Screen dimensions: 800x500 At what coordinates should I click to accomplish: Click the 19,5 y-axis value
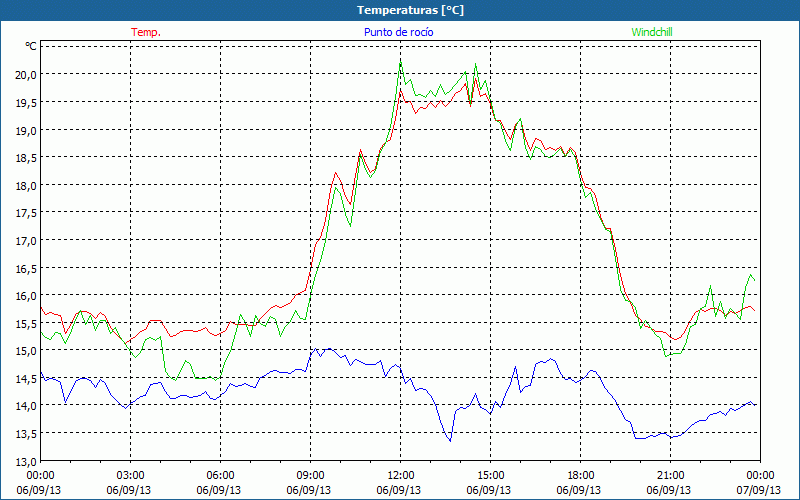(x=26, y=103)
